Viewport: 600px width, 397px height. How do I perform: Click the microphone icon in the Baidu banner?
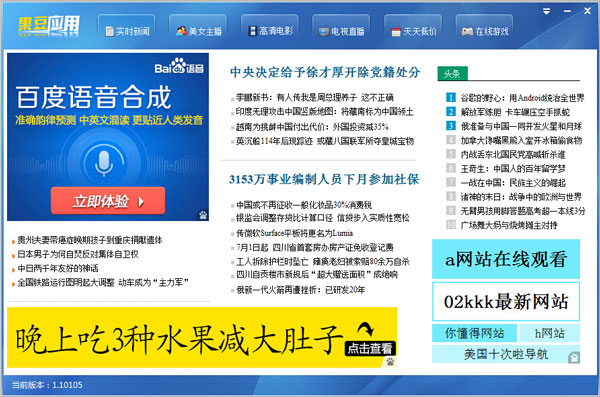coord(104,163)
